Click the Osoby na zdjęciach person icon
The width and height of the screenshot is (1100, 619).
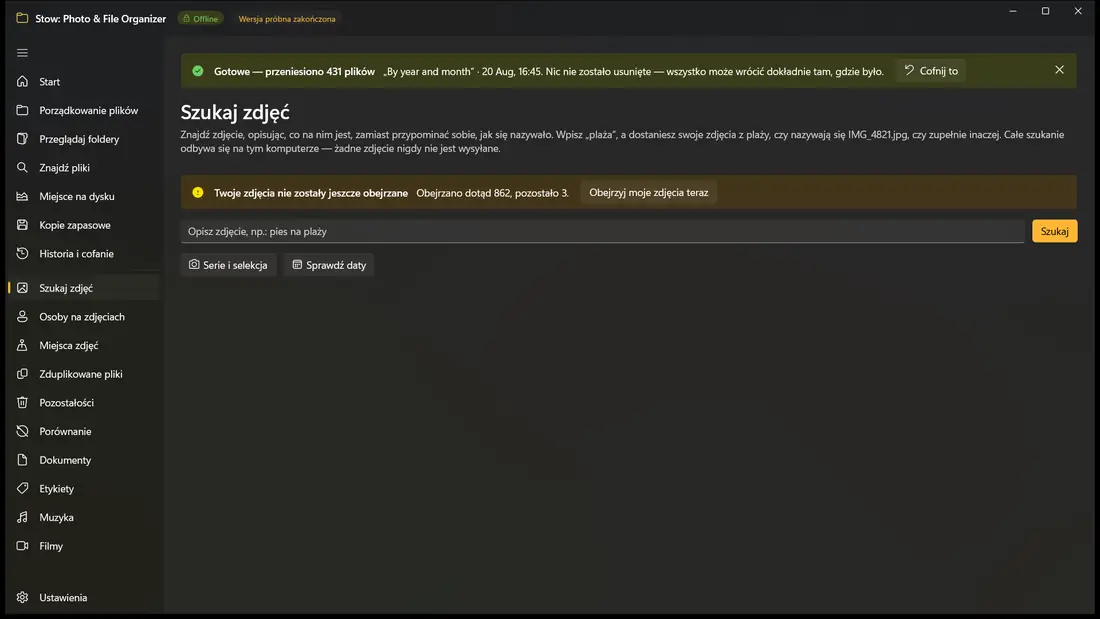[x=22, y=317]
